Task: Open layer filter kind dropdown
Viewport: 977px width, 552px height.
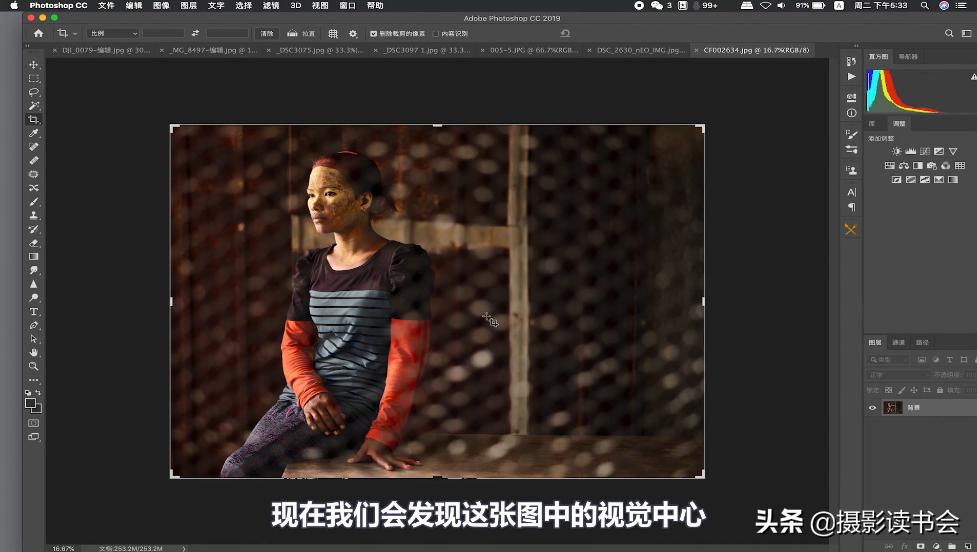Action: 890,360
